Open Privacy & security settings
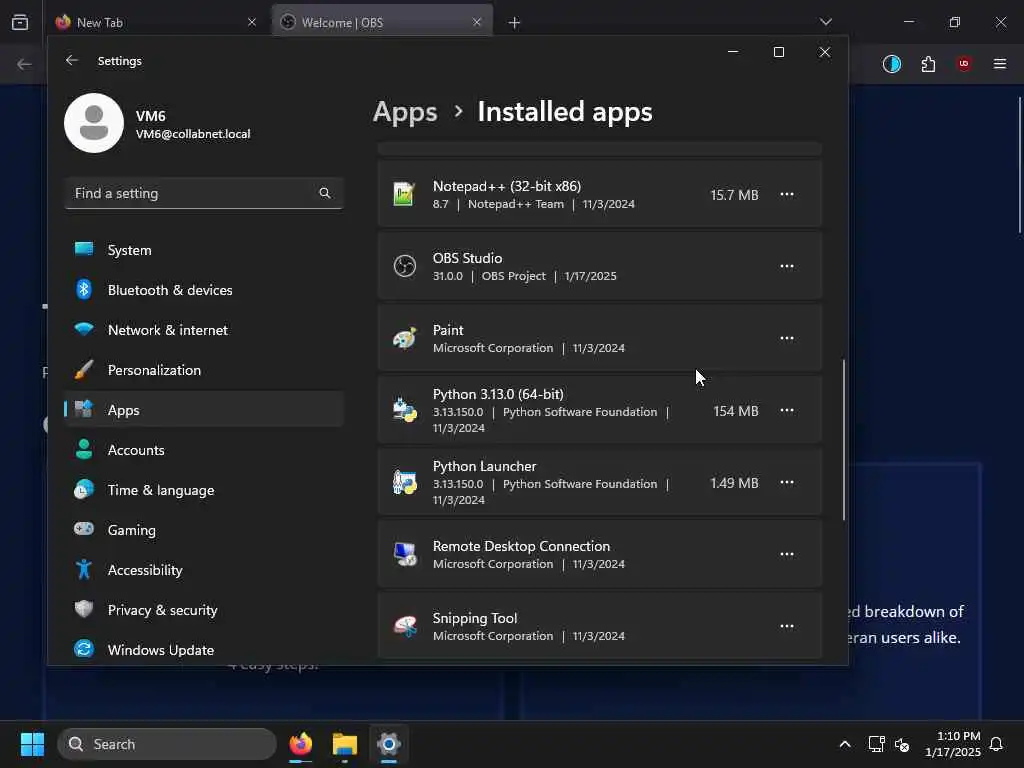This screenshot has height=768, width=1024. pyautogui.click(x=203, y=609)
